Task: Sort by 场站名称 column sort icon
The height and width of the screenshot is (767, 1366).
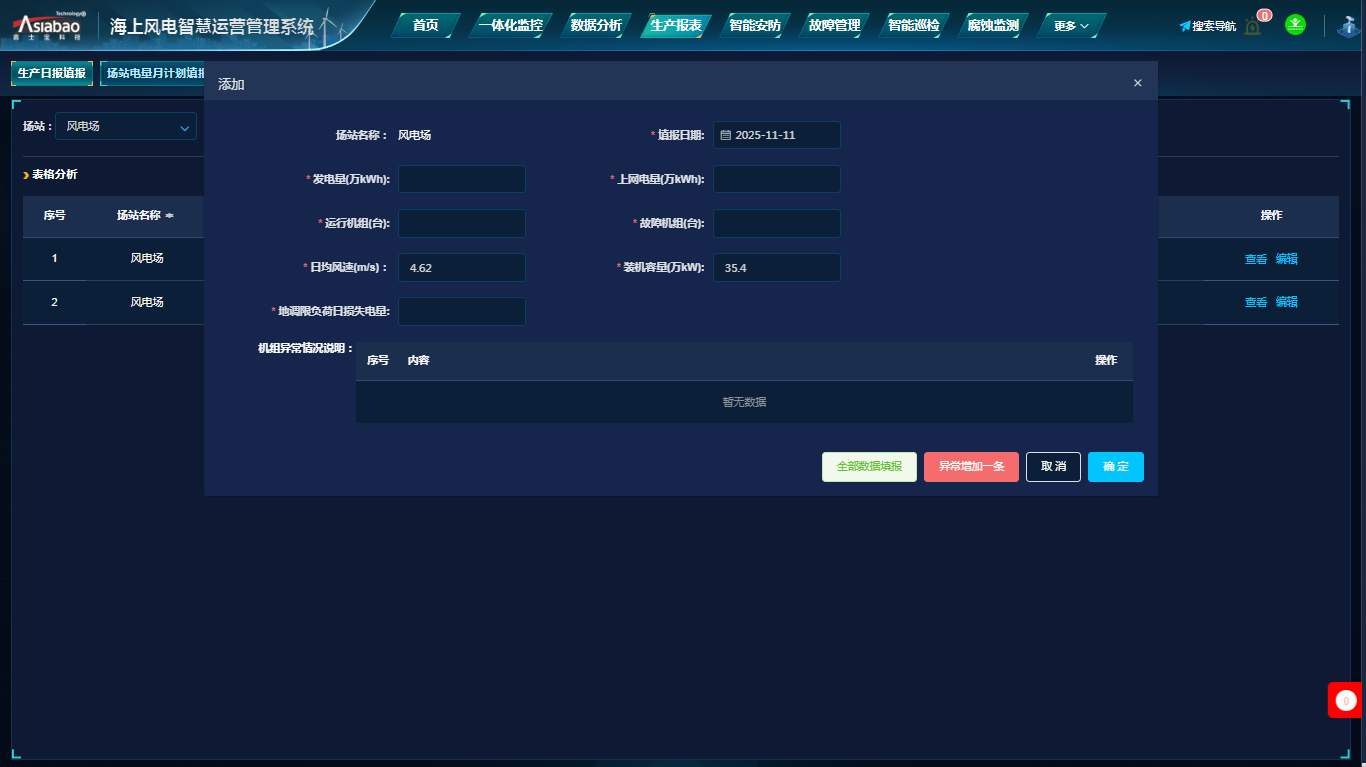Action: click(x=170, y=215)
